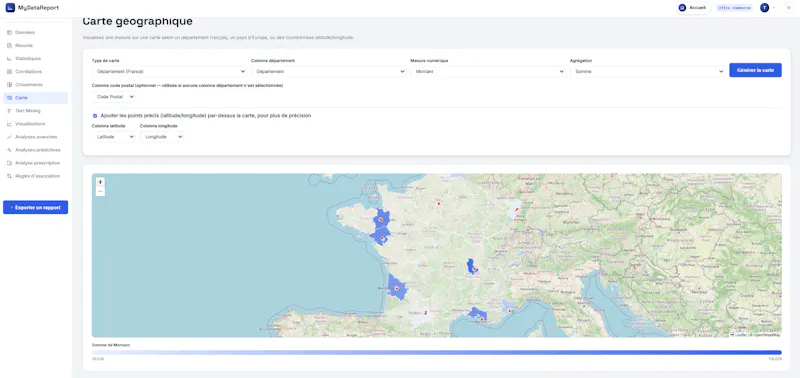Uncheck 'Ajouter les points précis' checkbox
Screen dimensions: 800x378
95,116
